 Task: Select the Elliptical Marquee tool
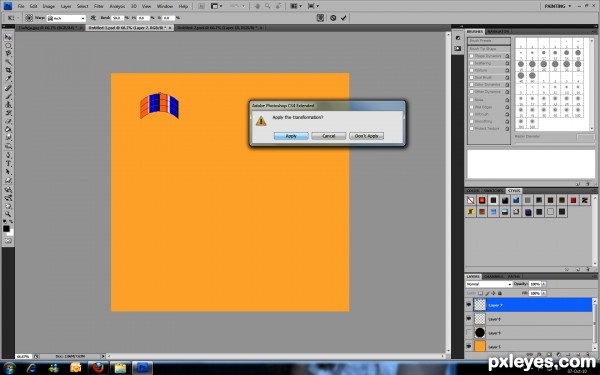(x=8, y=46)
